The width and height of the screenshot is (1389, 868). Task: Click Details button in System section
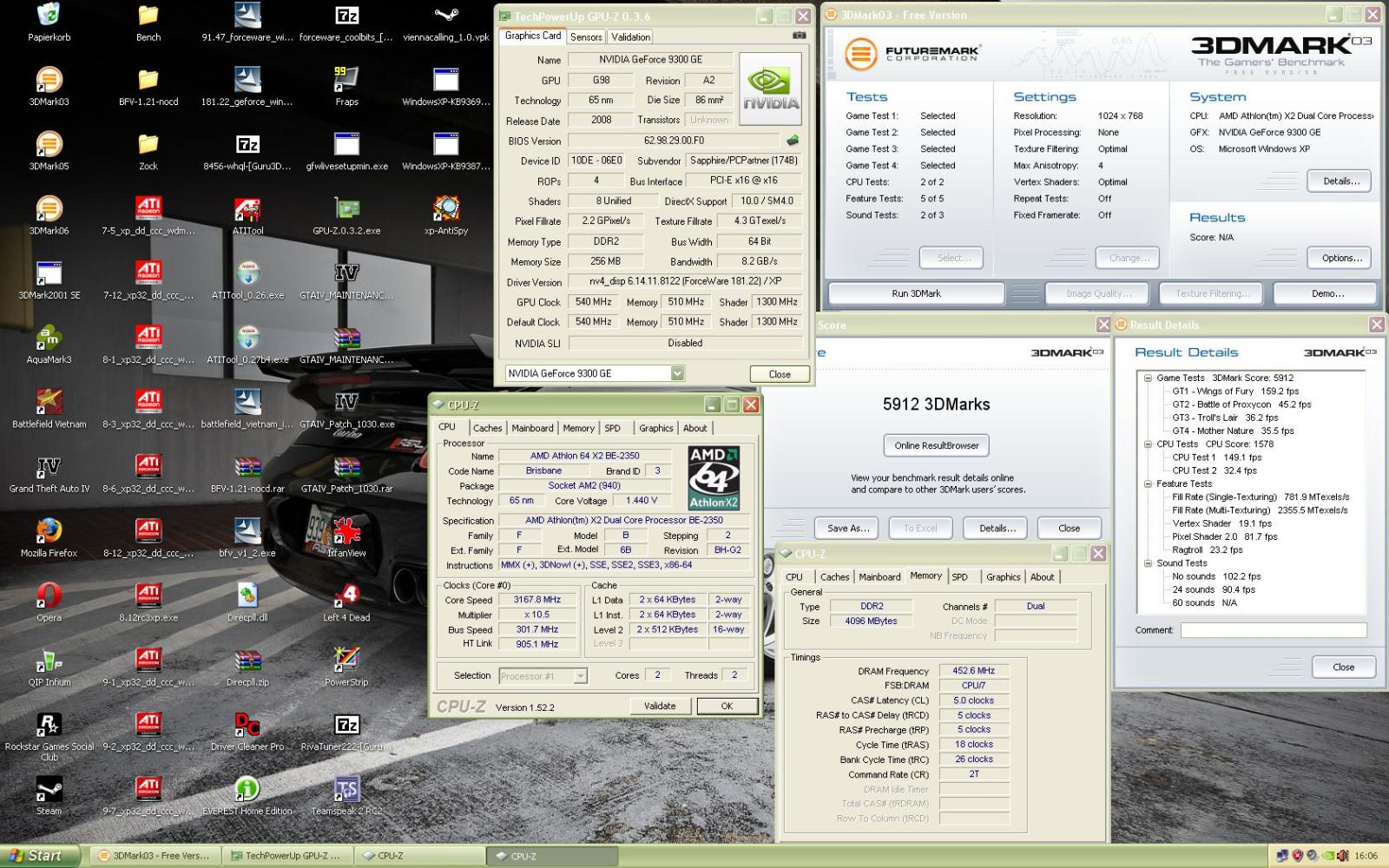pos(1341,181)
